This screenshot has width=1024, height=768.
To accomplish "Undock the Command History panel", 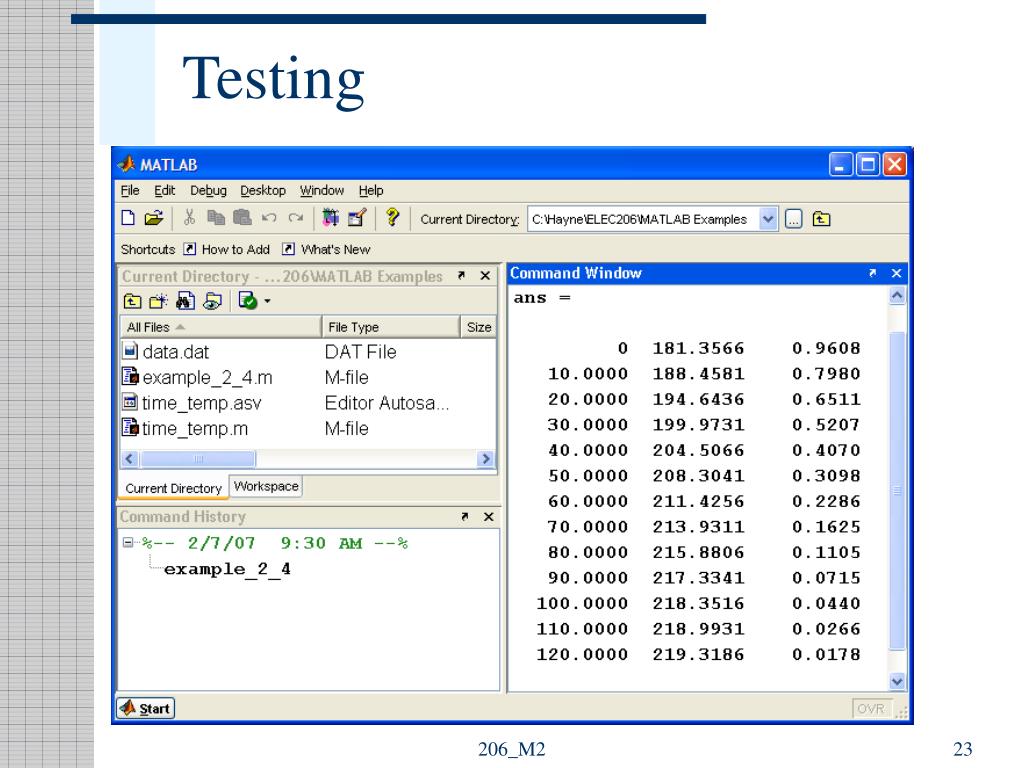I will click(464, 517).
